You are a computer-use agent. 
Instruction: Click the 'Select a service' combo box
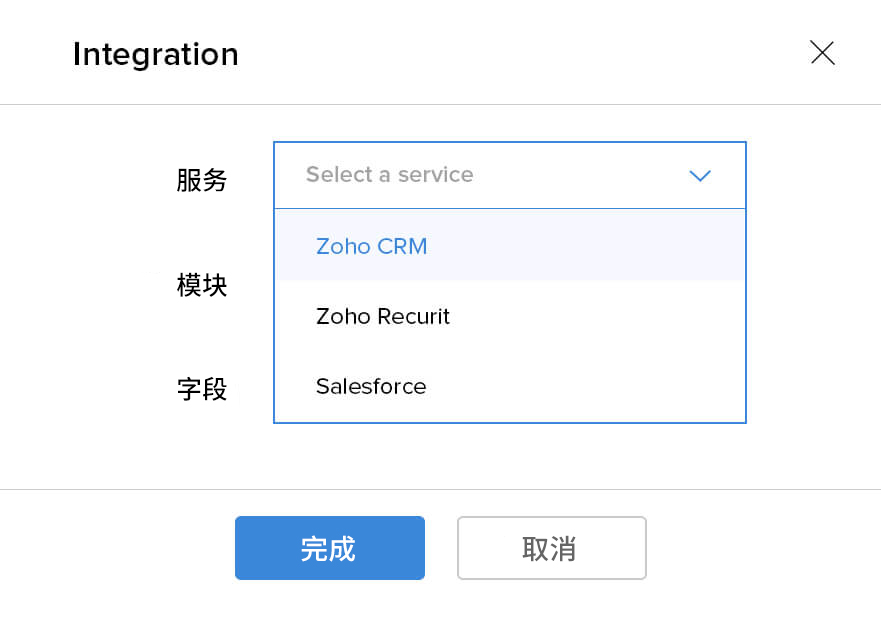[x=509, y=175]
